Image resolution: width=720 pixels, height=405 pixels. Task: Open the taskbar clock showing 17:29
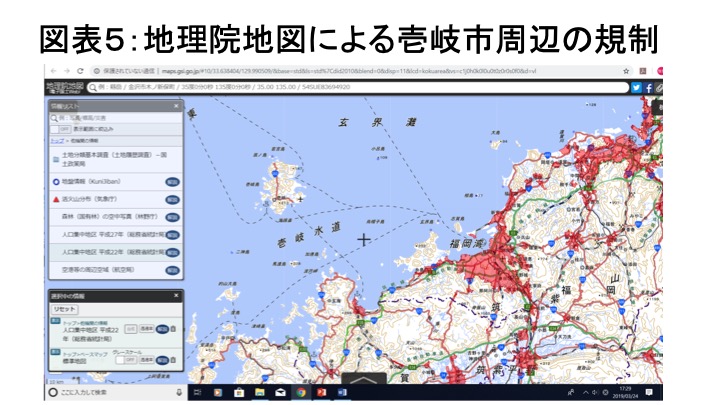[x=624, y=393]
